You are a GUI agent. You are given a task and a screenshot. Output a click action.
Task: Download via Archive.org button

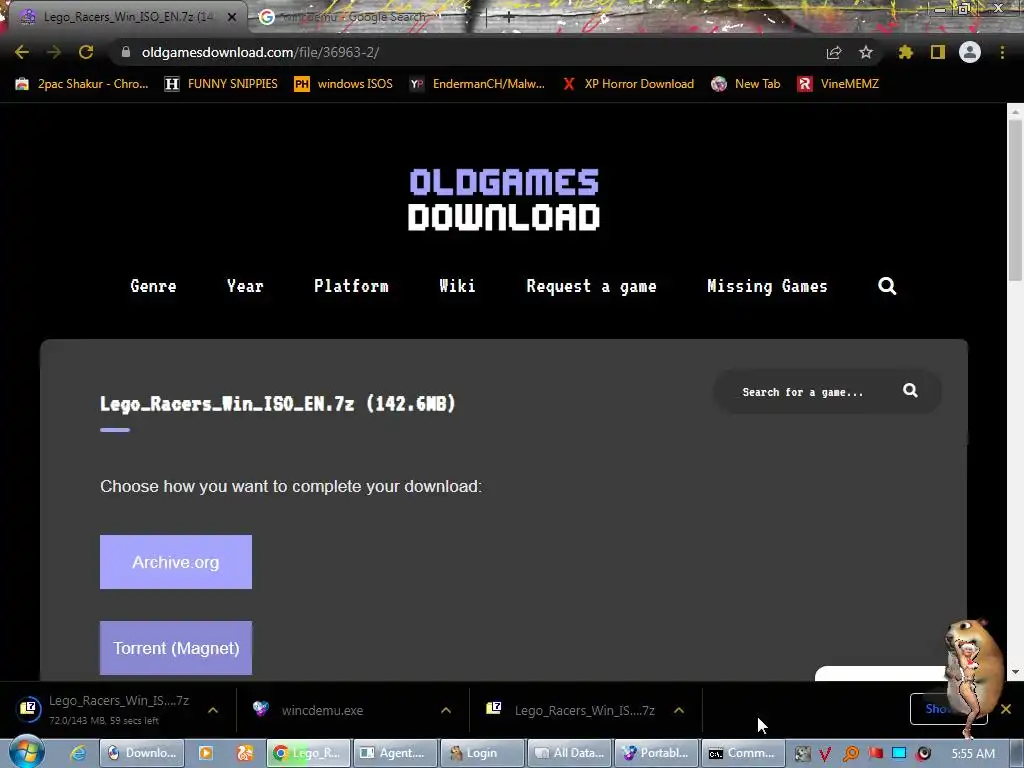click(x=176, y=562)
